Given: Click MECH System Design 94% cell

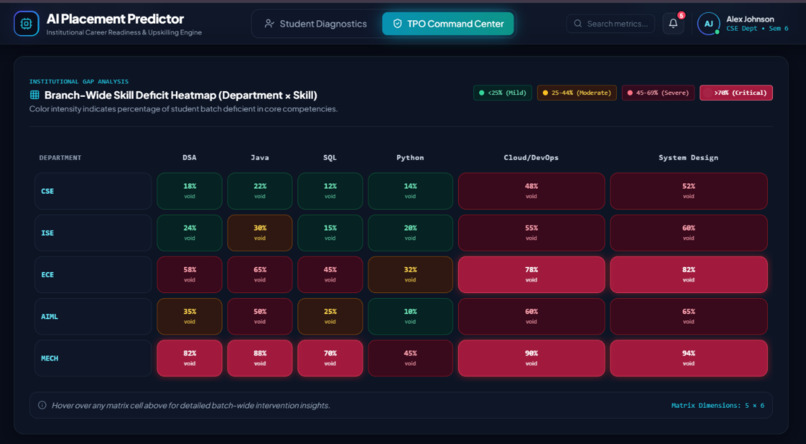Looking at the screenshot, I should (x=688, y=358).
